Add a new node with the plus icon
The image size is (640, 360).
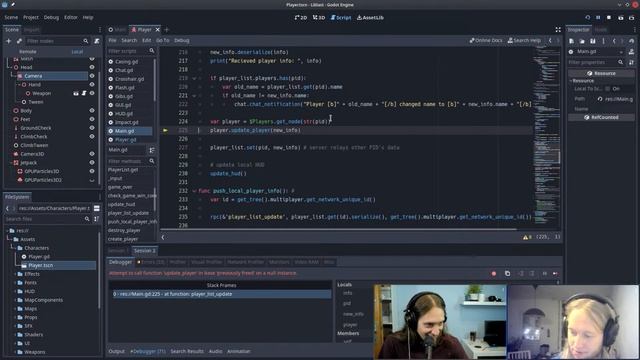pyautogui.click(x=8, y=41)
